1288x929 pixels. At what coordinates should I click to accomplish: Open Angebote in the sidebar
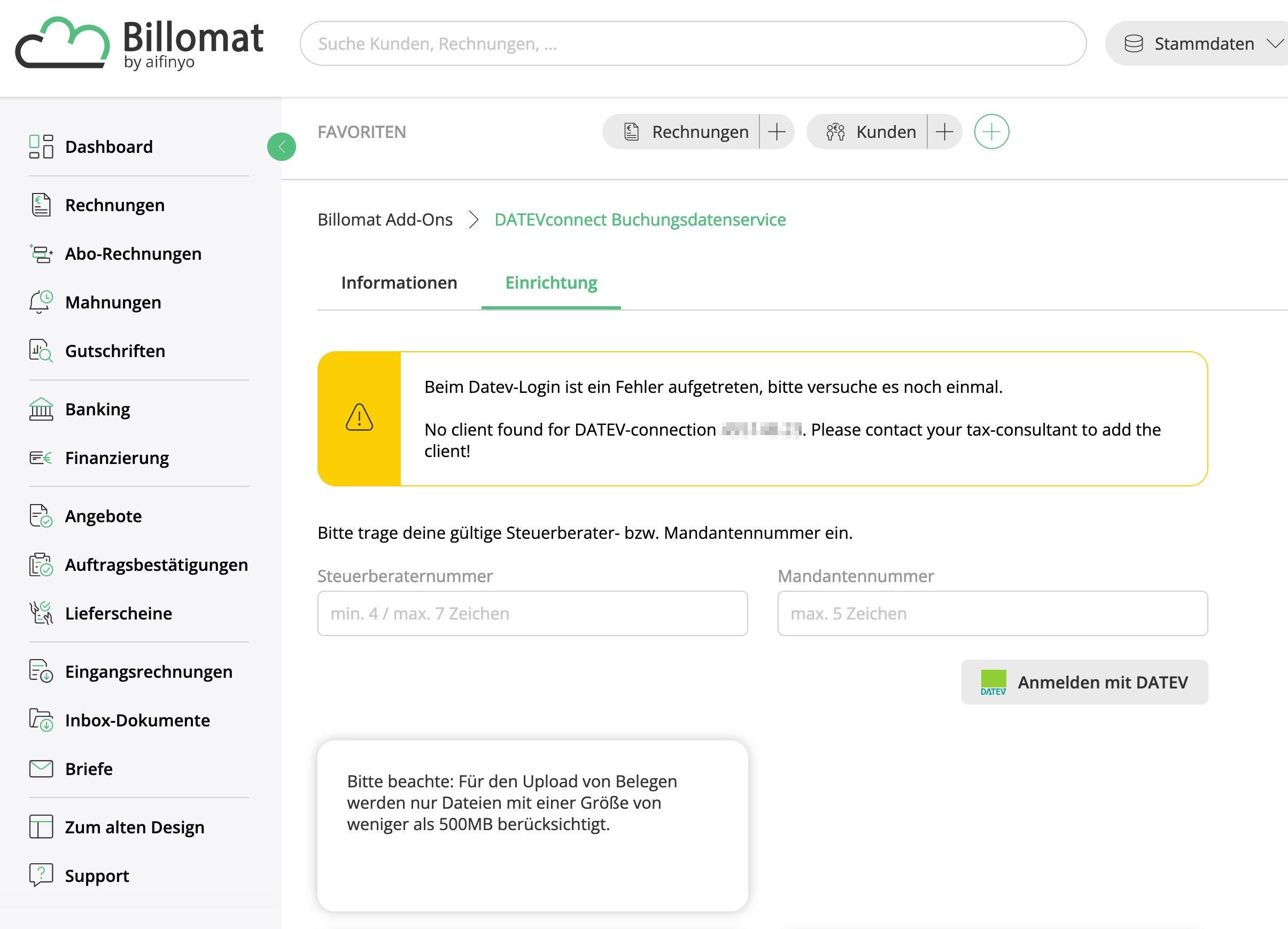tap(103, 516)
